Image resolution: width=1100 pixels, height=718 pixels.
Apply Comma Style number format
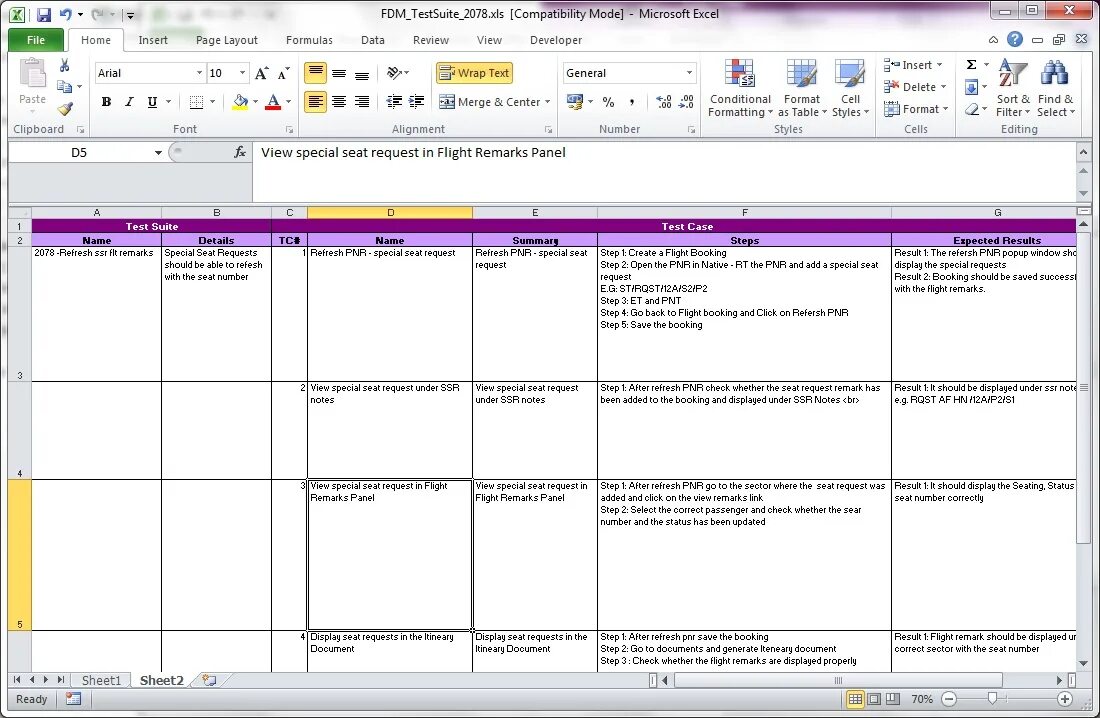coord(631,102)
